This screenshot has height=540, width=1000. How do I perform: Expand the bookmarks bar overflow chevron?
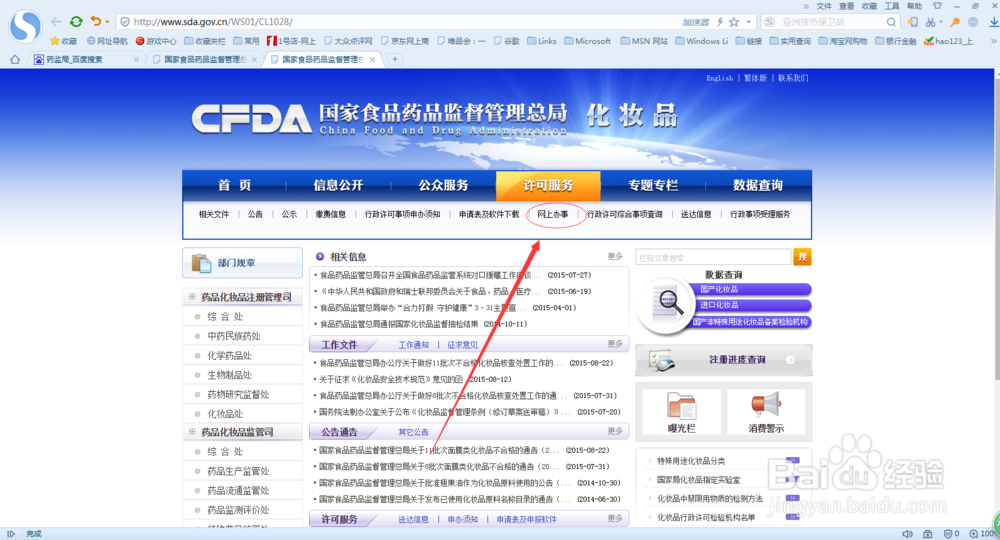point(993,41)
